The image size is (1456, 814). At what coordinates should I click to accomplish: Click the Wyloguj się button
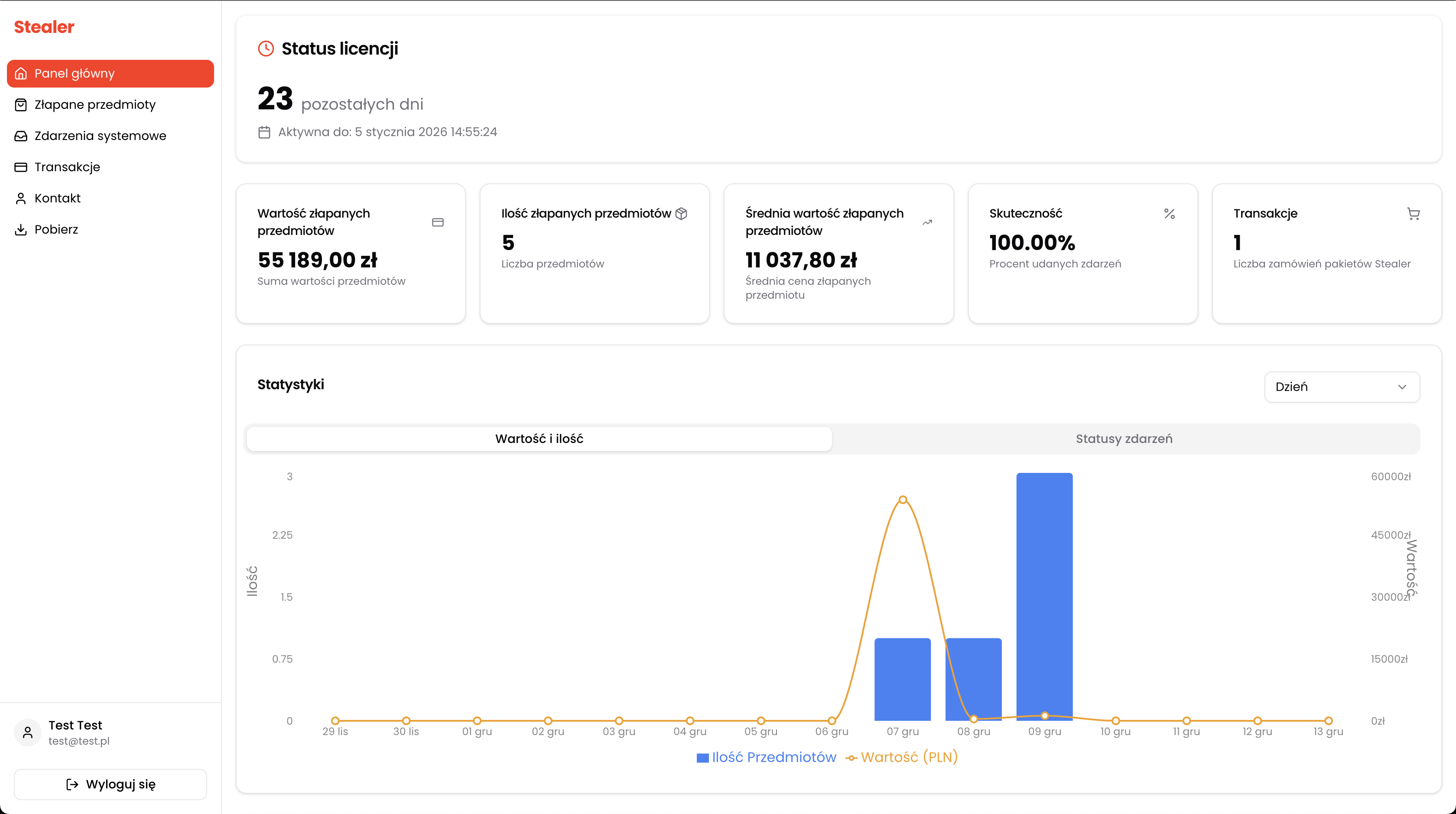(x=110, y=784)
